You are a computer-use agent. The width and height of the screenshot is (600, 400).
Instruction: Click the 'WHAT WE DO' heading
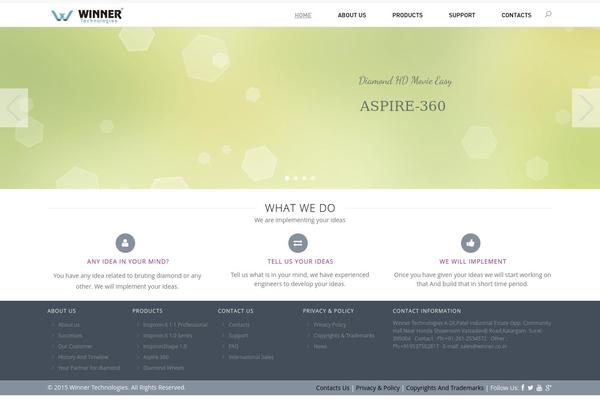[300, 208]
